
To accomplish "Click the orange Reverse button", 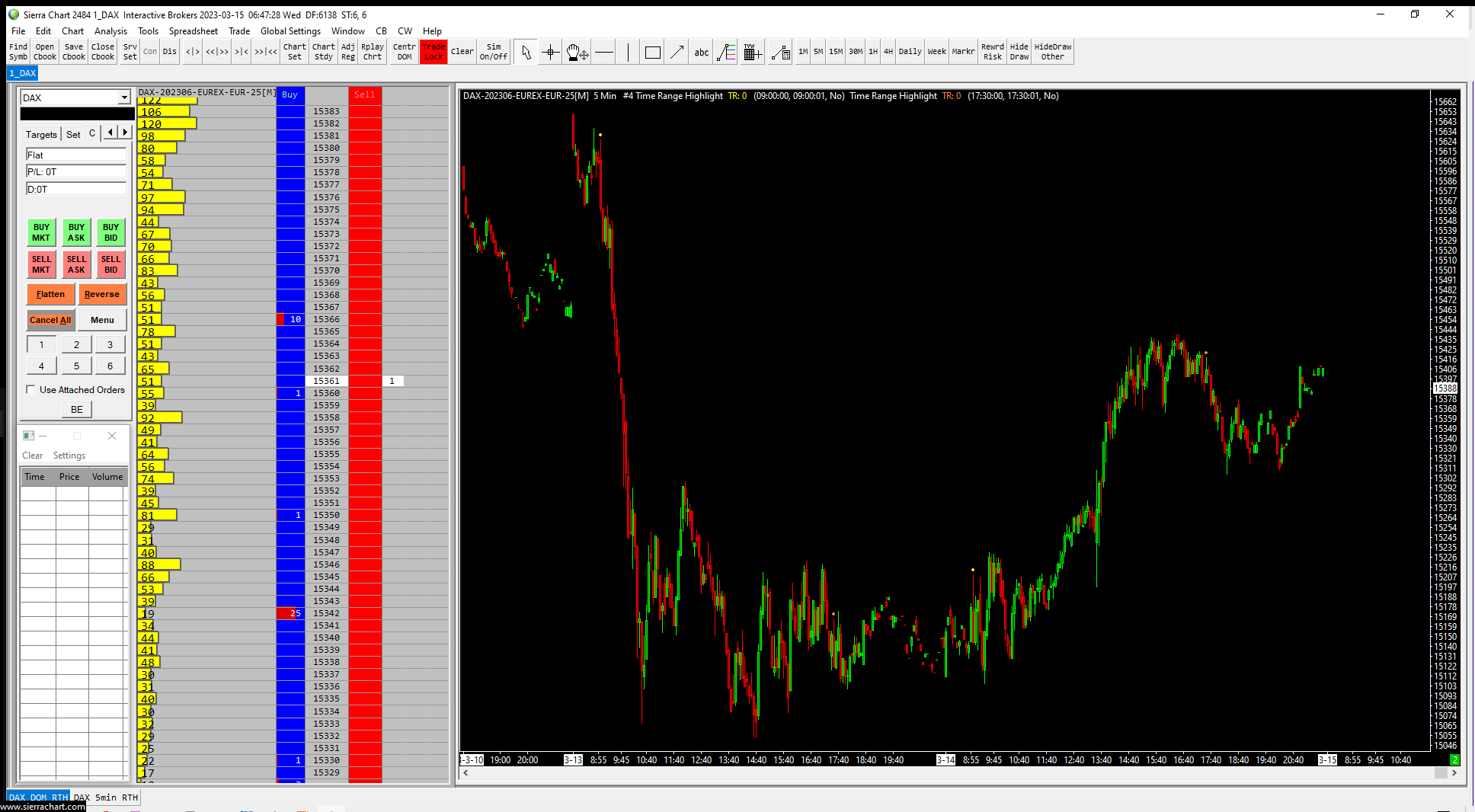I will pyautogui.click(x=102, y=294).
